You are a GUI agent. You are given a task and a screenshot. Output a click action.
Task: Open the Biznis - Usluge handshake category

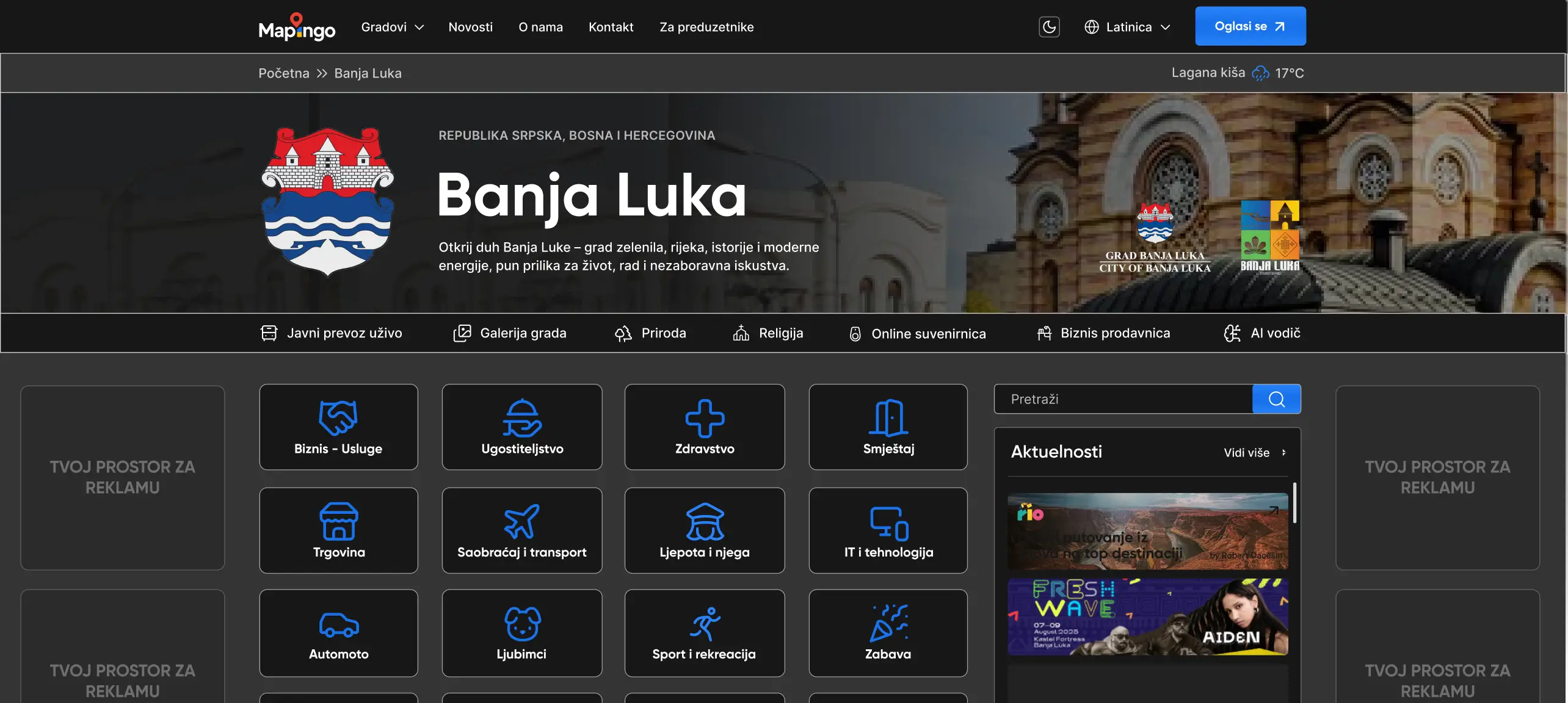[x=338, y=427]
